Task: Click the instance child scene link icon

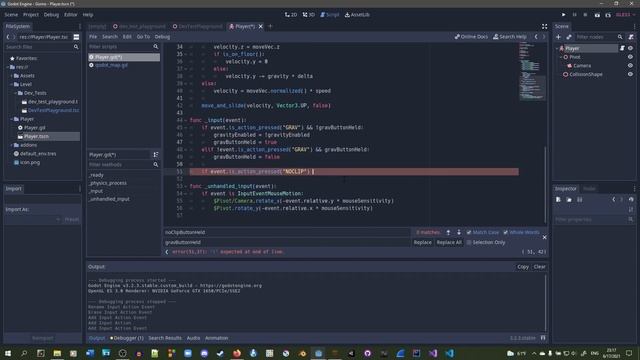Action: coord(569,37)
